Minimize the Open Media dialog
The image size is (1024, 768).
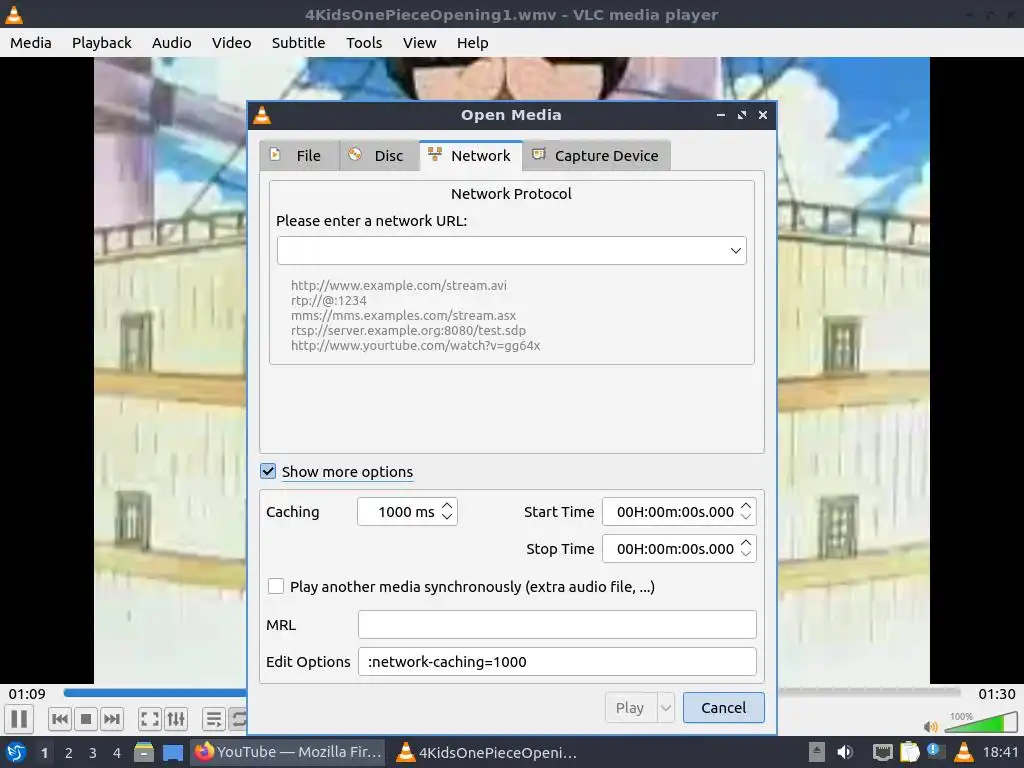721,115
